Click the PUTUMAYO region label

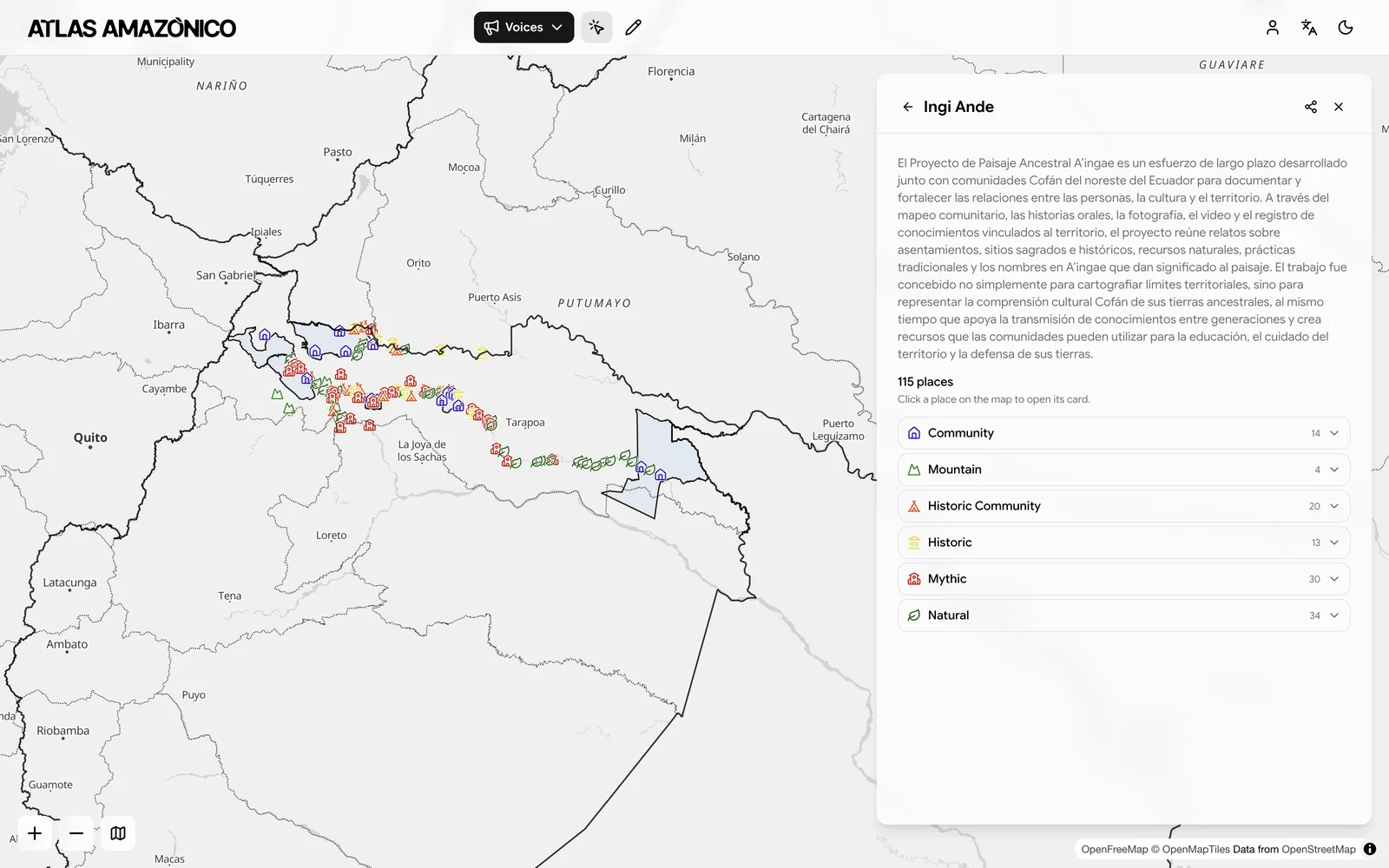[x=595, y=303]
